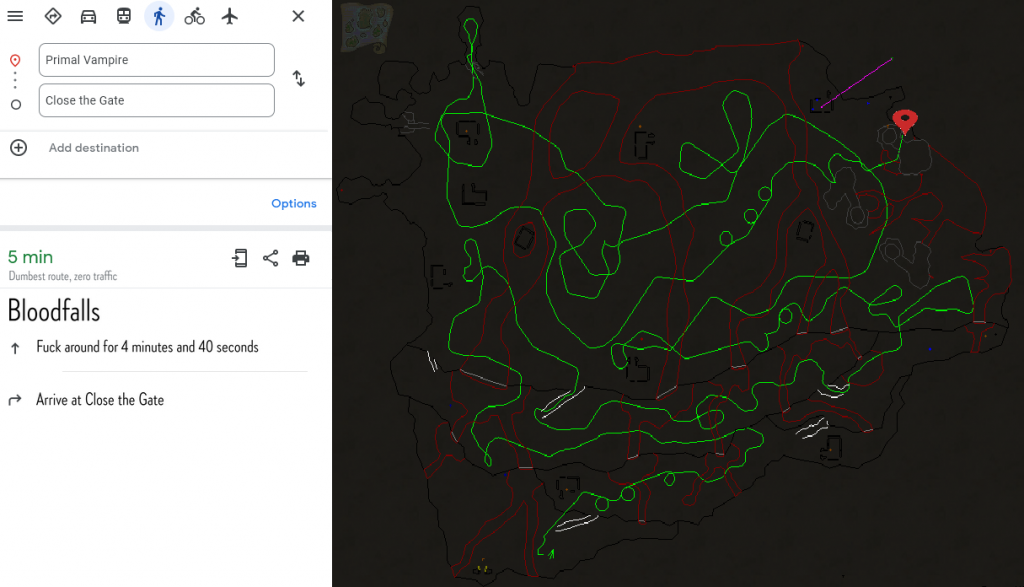Expand route Options

pos(293,204)
